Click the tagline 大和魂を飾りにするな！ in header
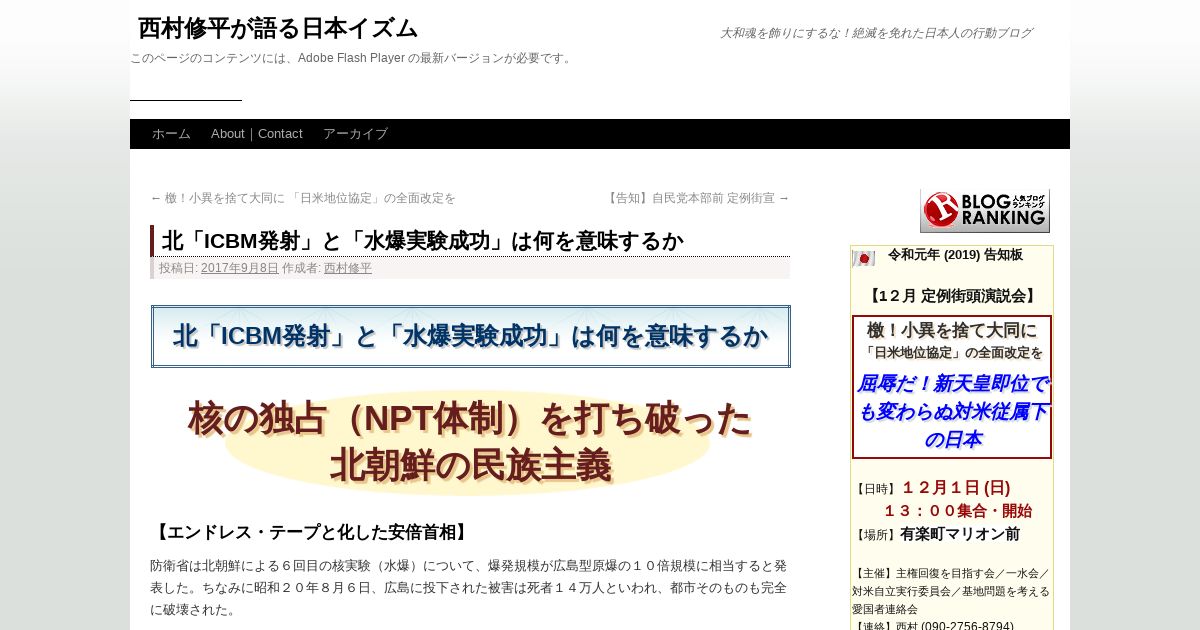Viewport: 1200px width, 630px height. point(876,33)
